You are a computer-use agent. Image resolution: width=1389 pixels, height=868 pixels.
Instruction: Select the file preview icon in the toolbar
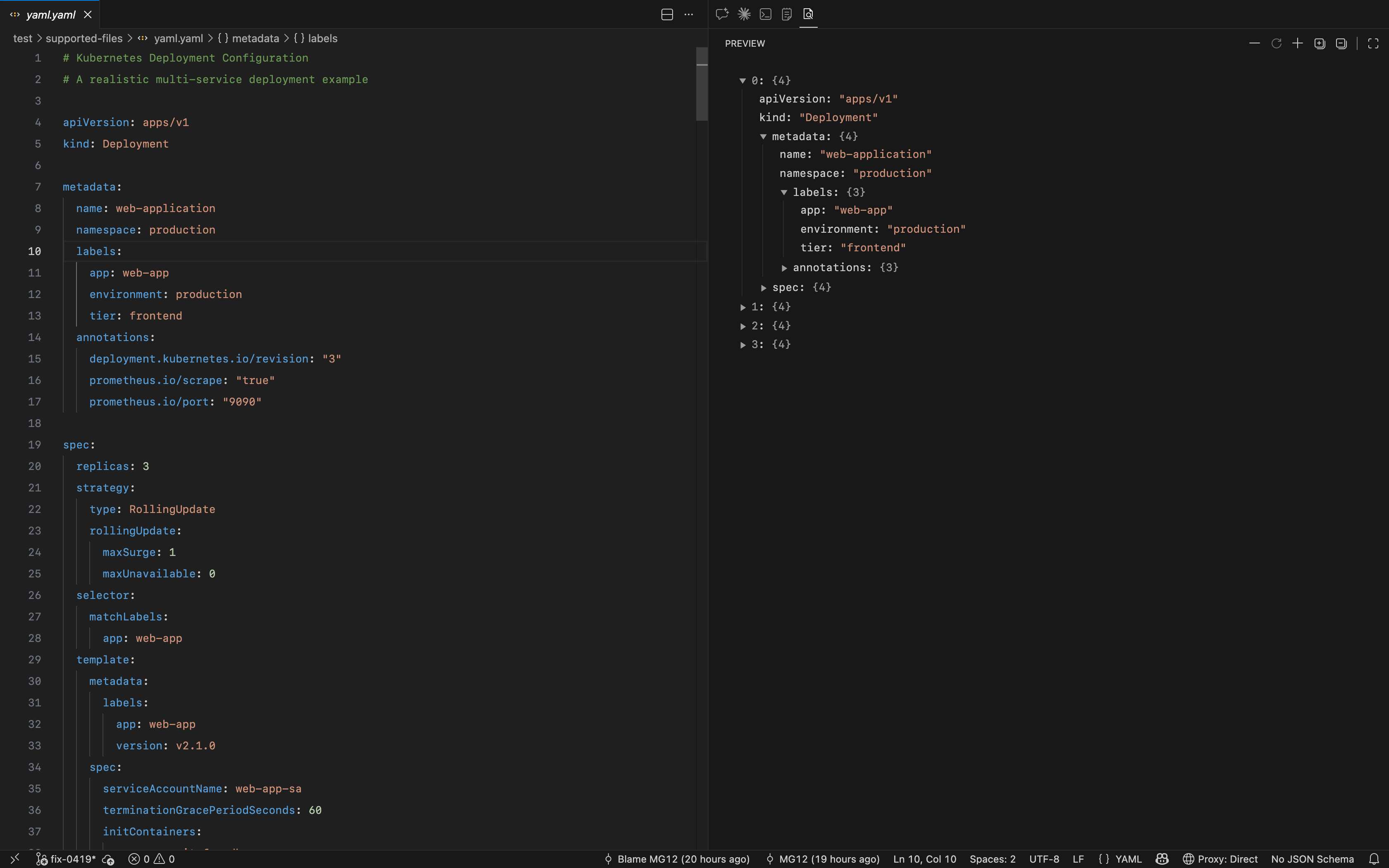(808, 14)
